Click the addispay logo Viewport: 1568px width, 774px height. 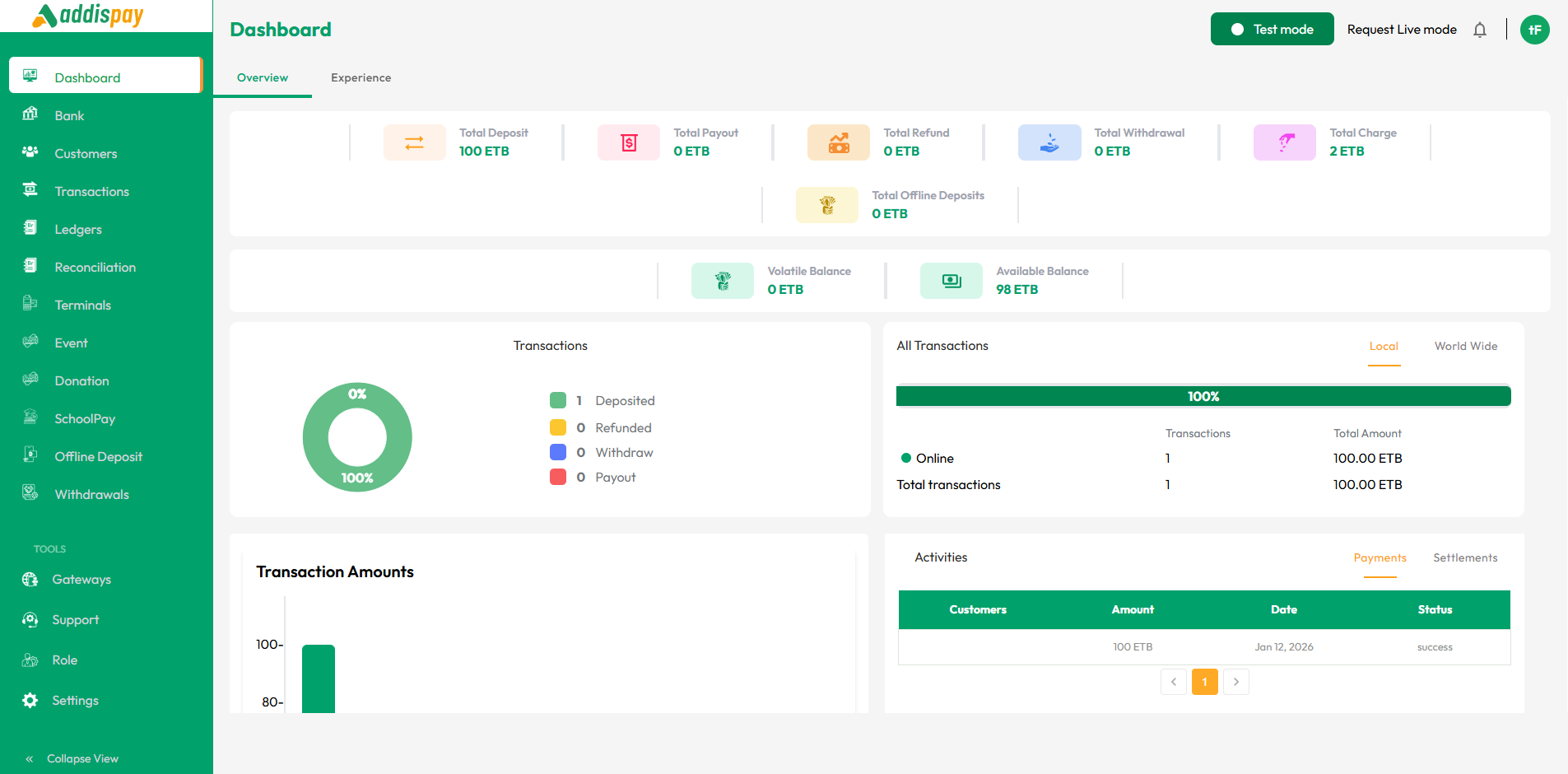[88, 15]
